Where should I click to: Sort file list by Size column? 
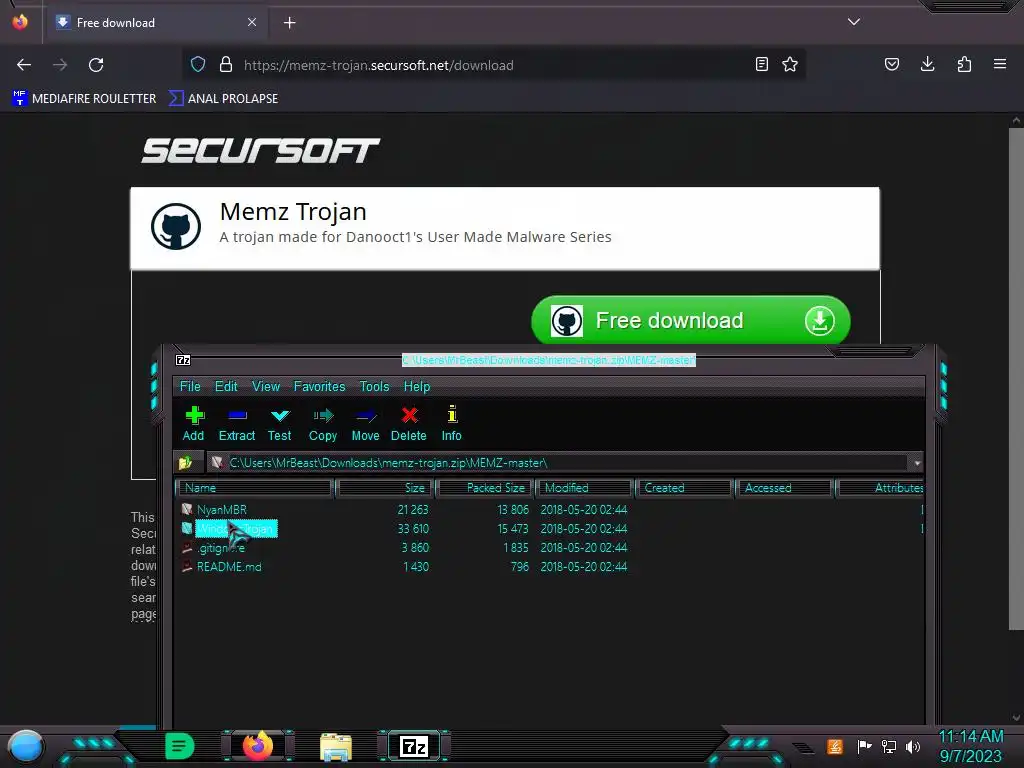[385, 488]
